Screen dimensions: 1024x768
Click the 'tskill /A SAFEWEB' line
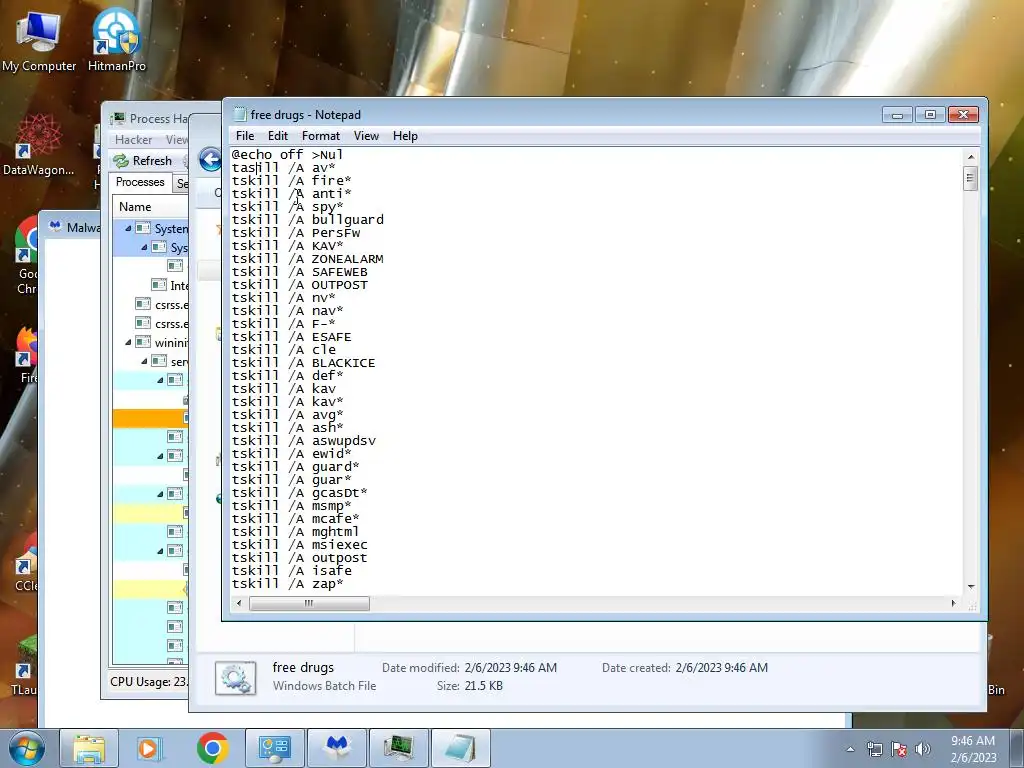pos(300,272)
